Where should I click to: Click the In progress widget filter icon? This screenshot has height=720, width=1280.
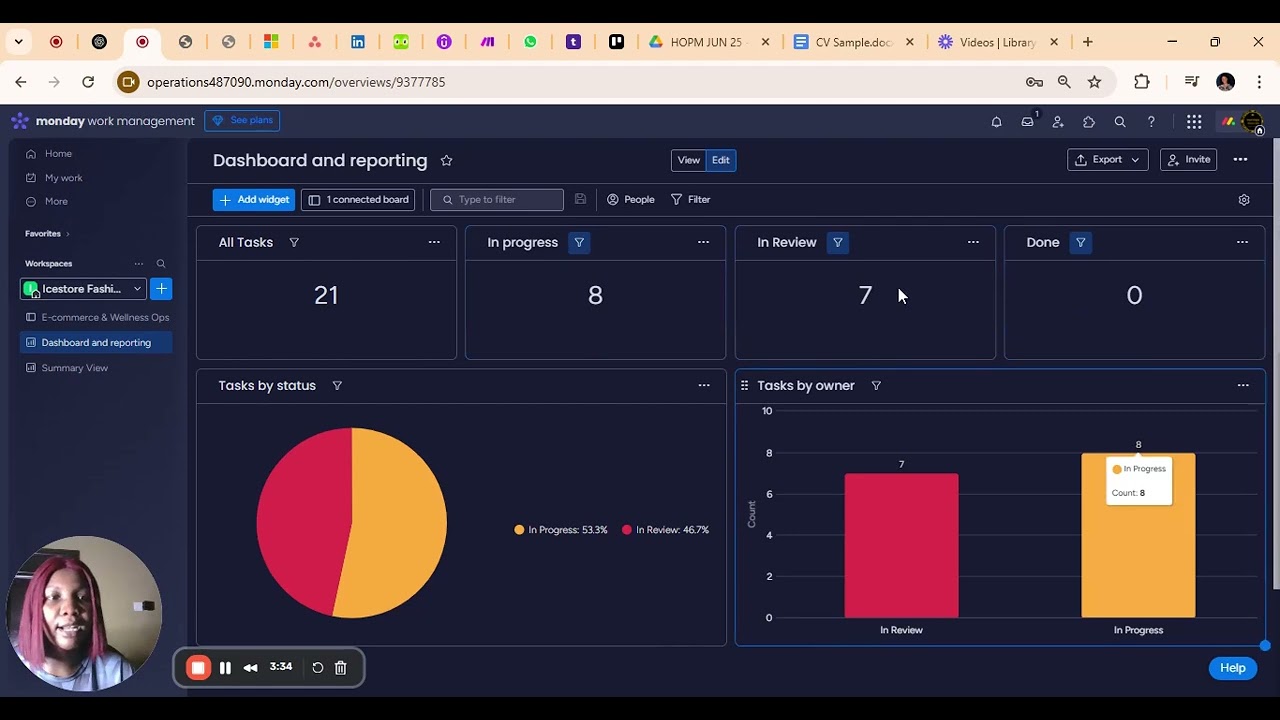[x=579, y=242]
